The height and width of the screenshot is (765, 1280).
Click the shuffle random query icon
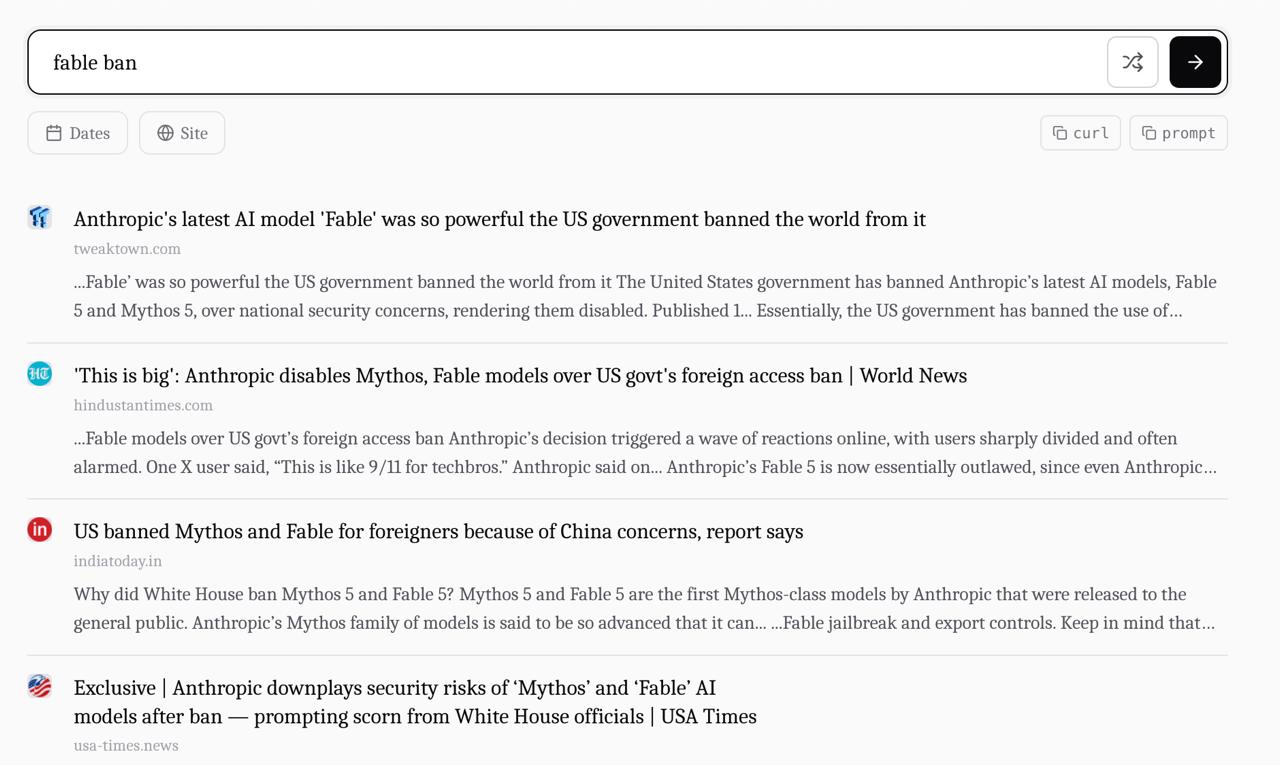(x=1133, y=62)
